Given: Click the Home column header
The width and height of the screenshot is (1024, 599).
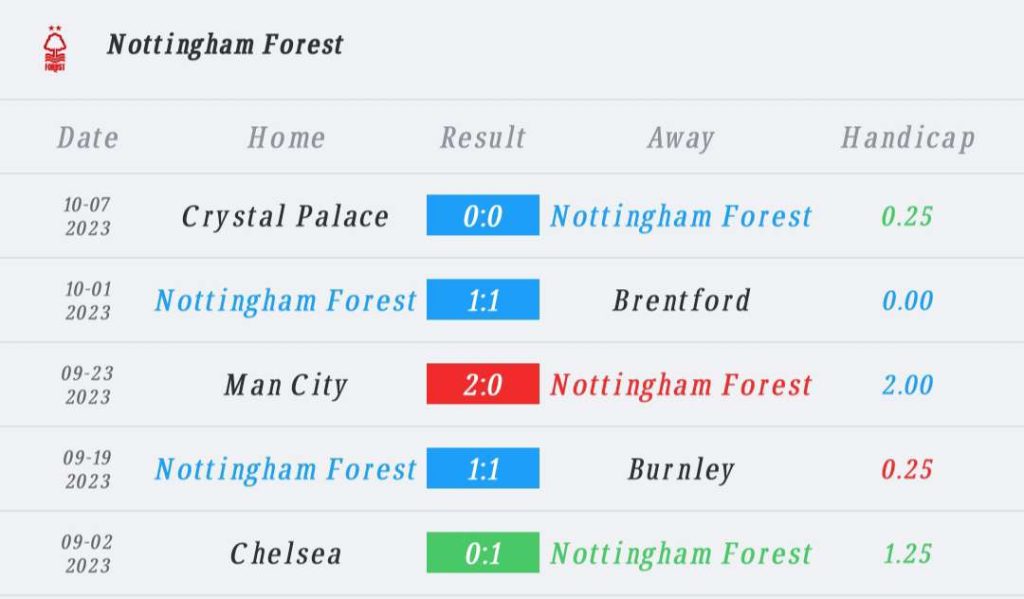Looking at the screenshot, I should pyautogui.click(x=286, y=138).
